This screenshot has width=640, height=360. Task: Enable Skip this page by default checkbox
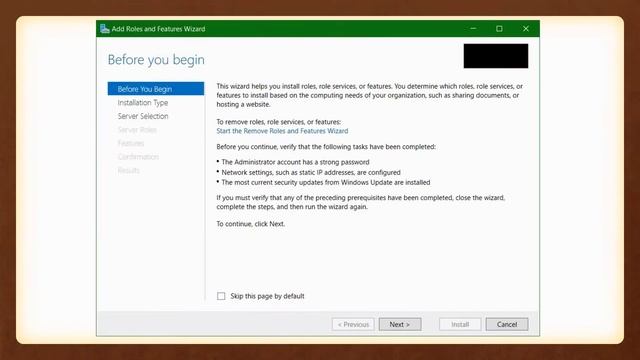pos(221,296)
